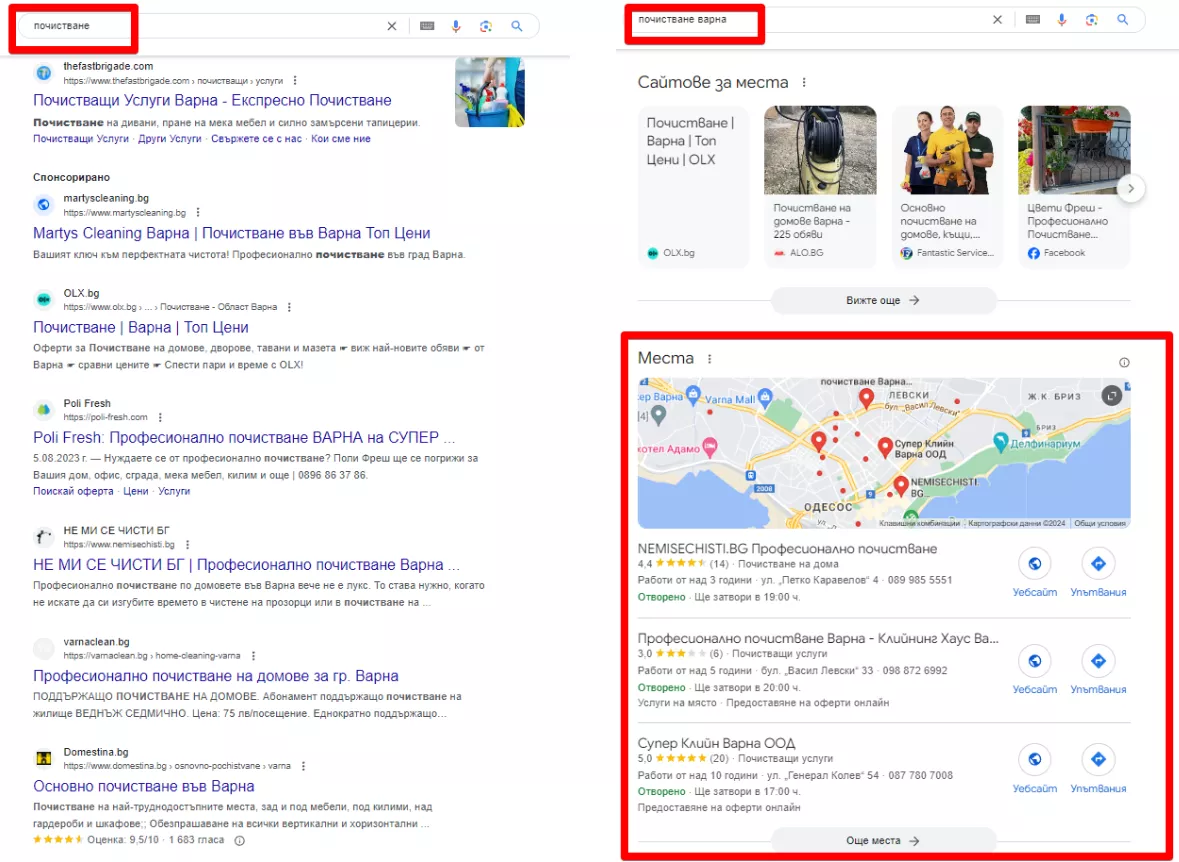Clear the right 'почистване варна' search with the X icon
Viewport: 1179px width, 862px height.
pyautogui.click(x=997, y=20)
